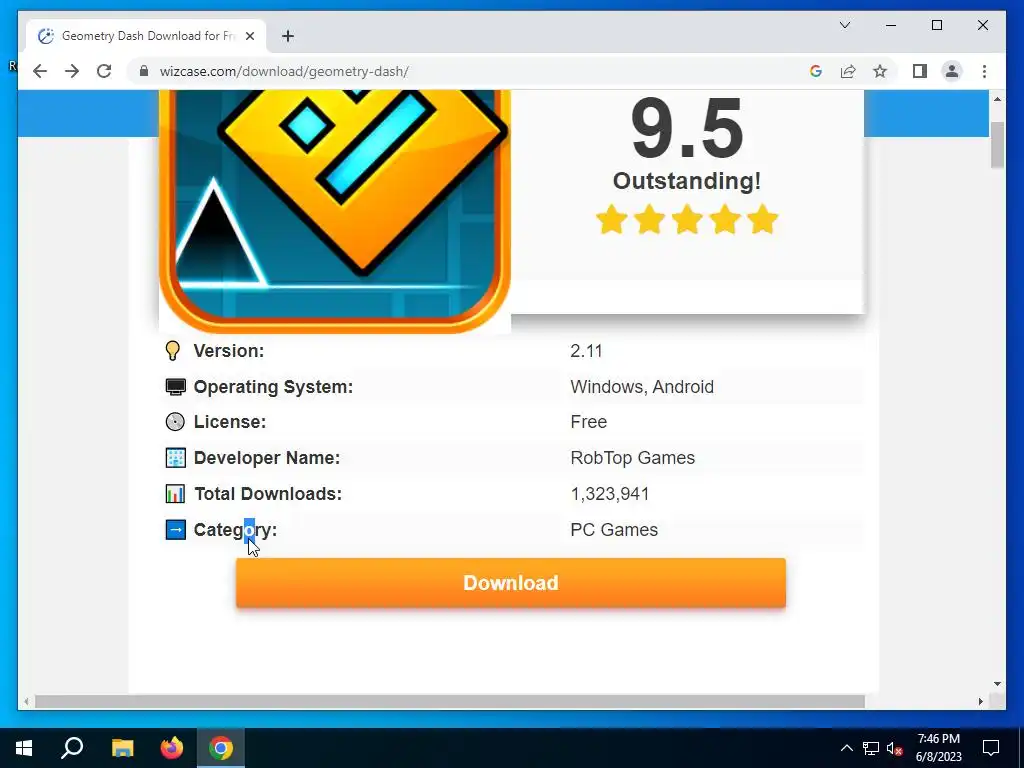The width and height of the screenshot is (1024, 768).
Task: Close the Geometry Dash tab
Action: (249, 36)
